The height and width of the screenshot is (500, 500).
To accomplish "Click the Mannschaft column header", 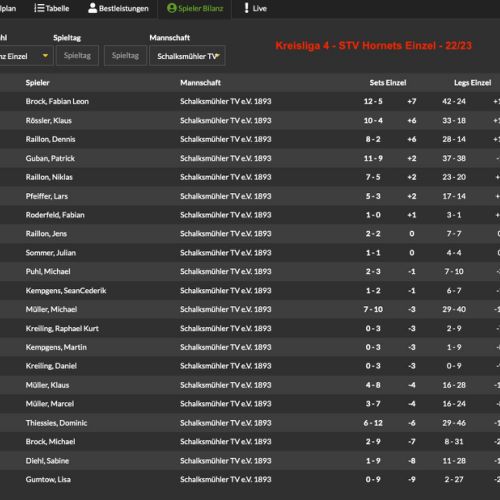I will click(x=200, y=83).
